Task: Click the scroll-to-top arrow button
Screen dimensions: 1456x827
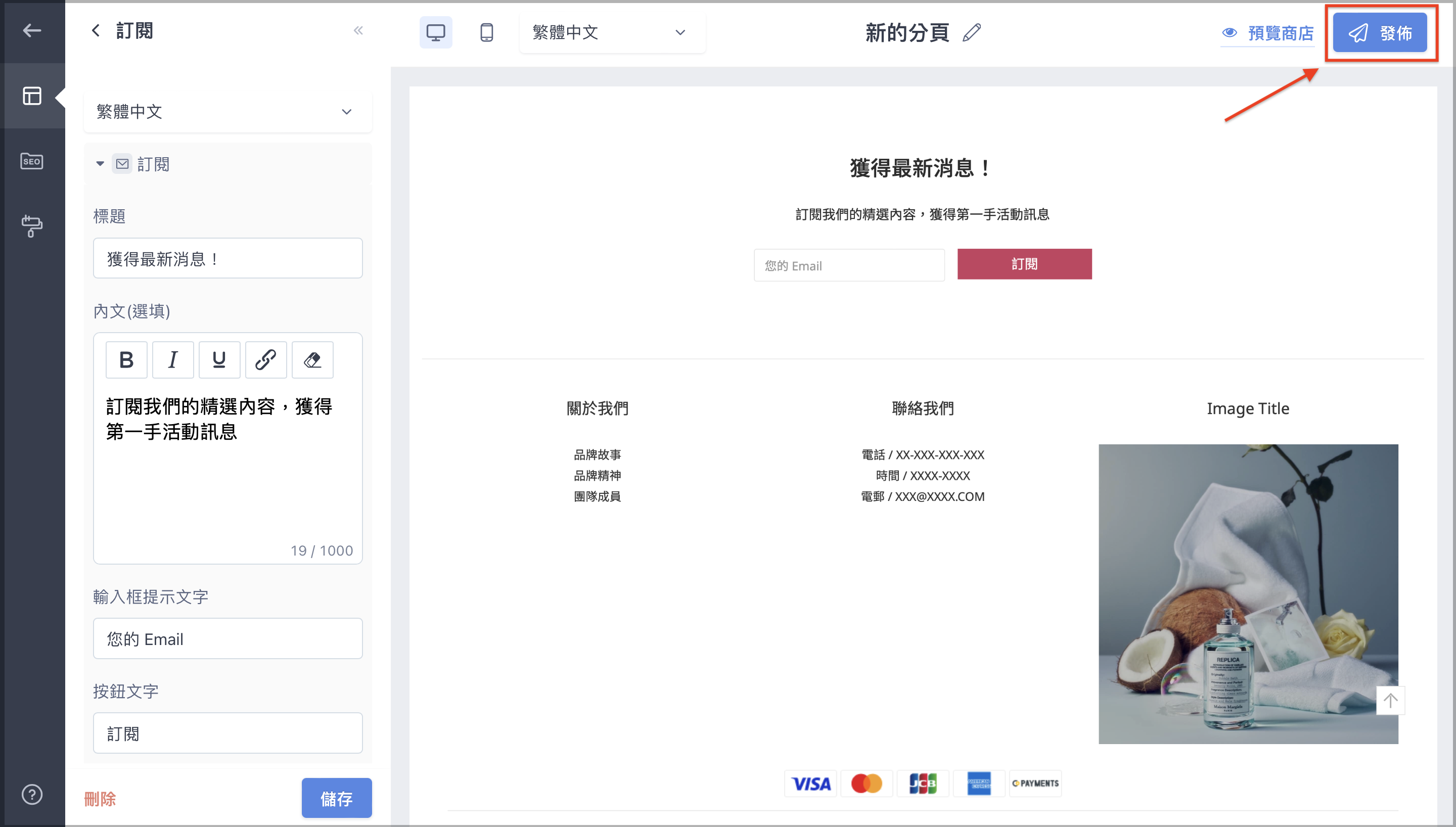Action: (x=1390, y=700)
